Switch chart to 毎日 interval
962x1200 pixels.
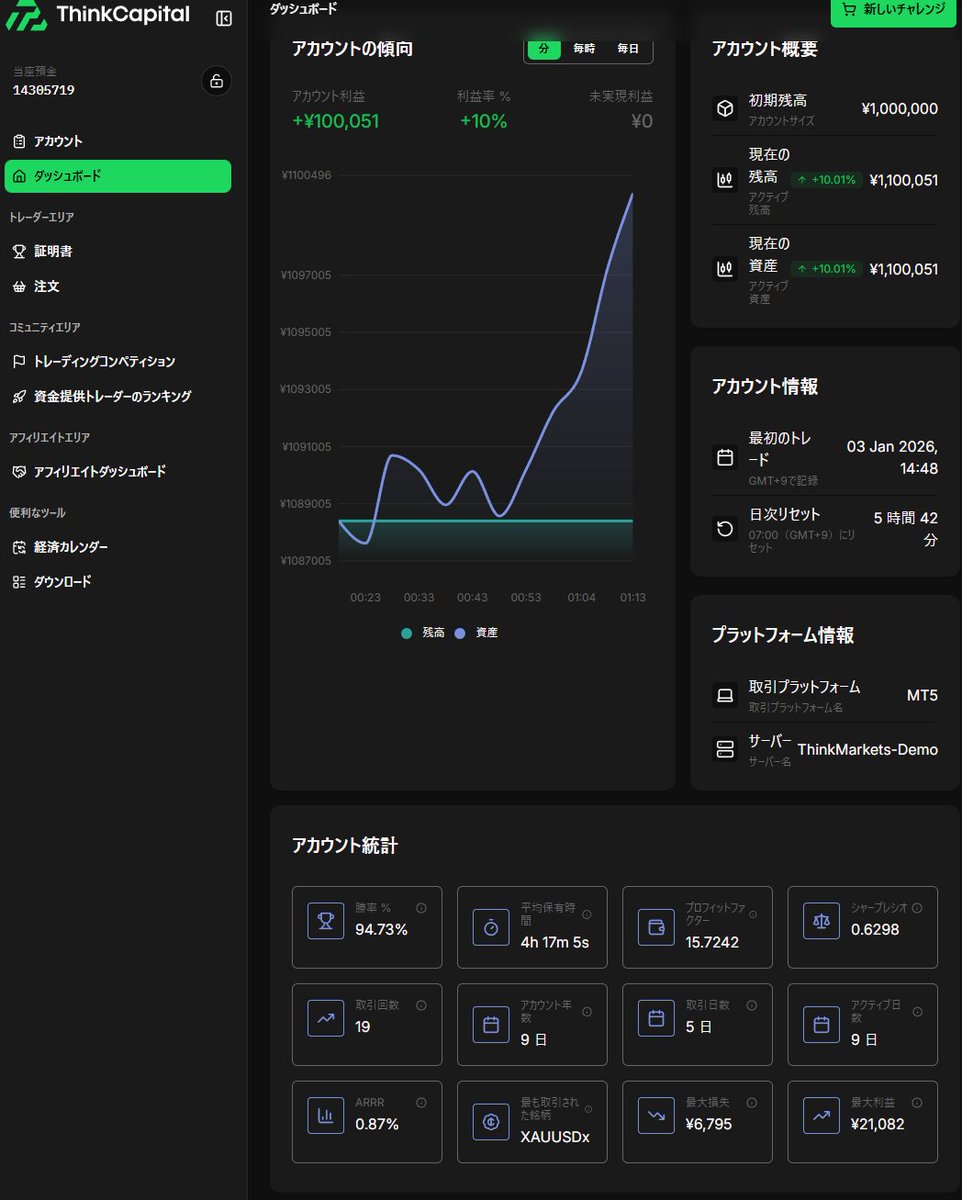pyautogui.click(x=628, y=48)
